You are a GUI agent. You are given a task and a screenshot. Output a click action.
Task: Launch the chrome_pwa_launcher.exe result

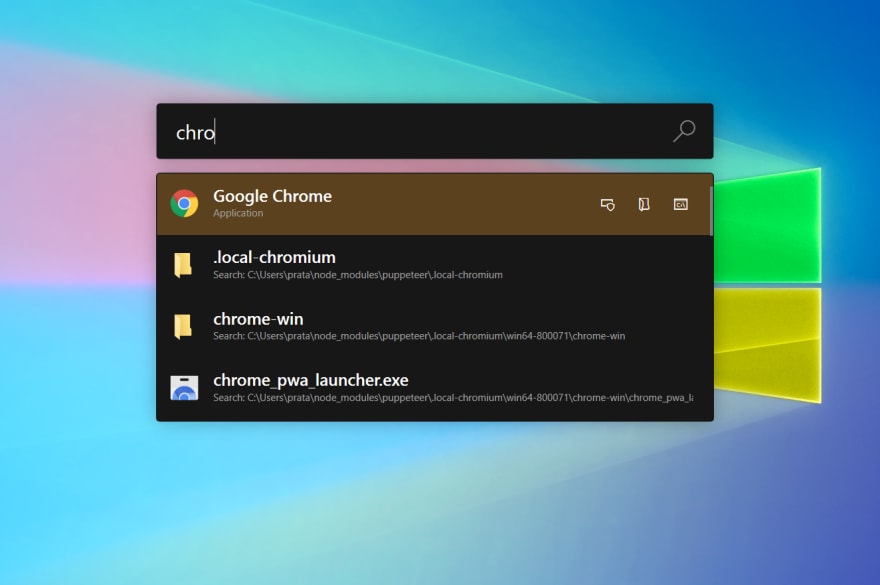click(x=435, y=389)
